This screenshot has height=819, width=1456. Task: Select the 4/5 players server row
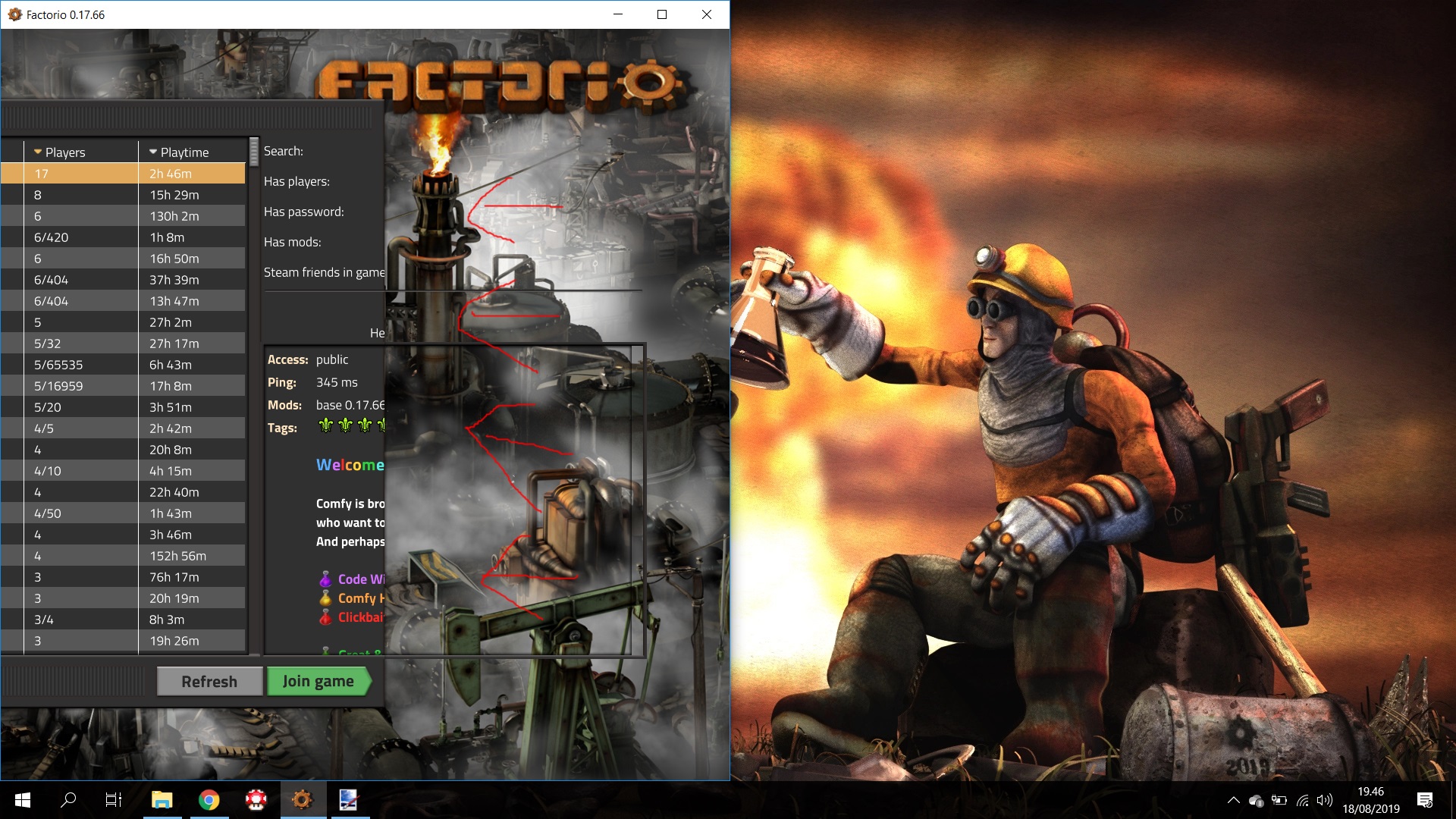click(123, 428)
